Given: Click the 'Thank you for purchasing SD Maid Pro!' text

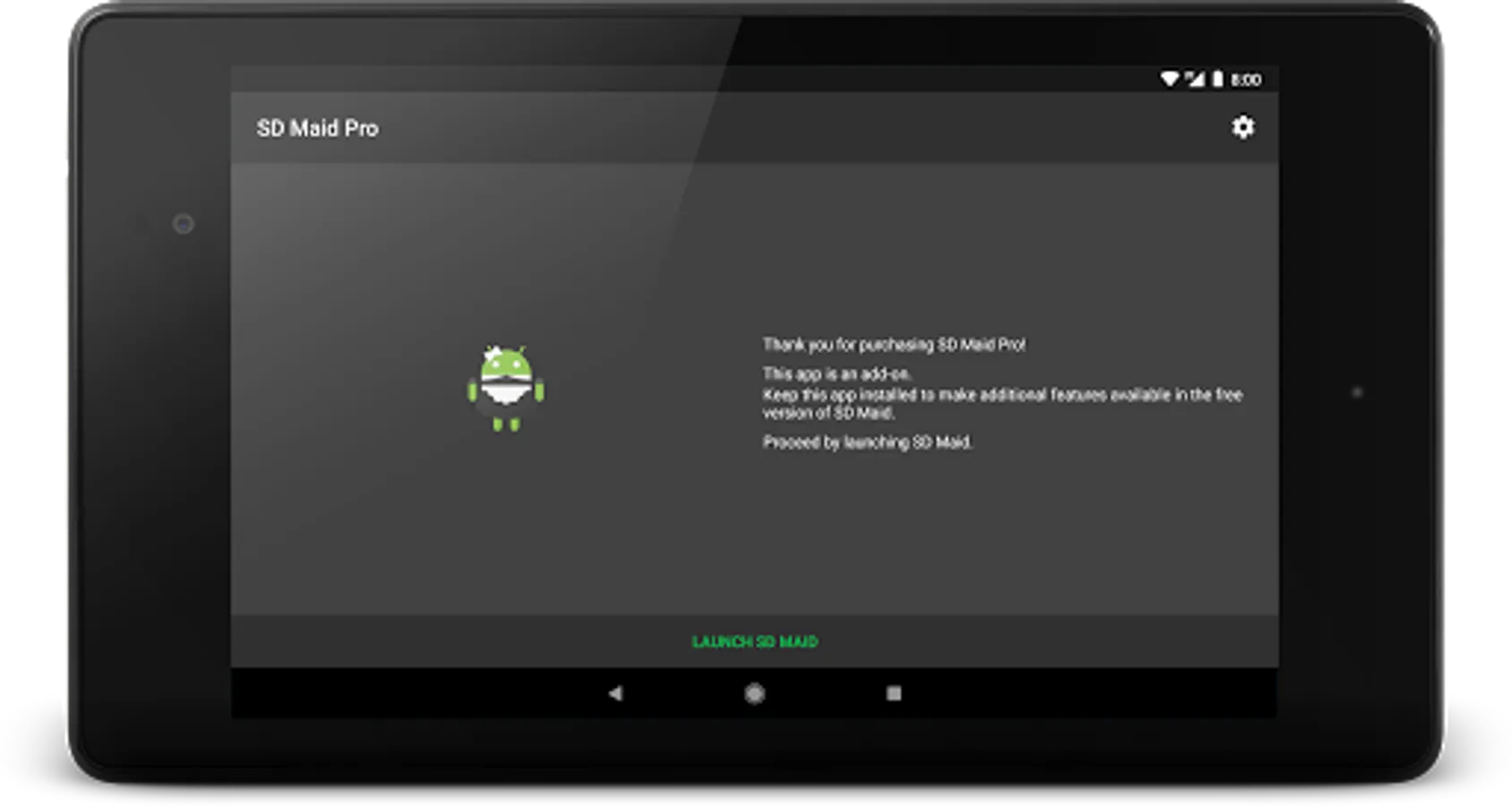Looking at the screenshot, I should pyautogui.click(x=894, y=345).
